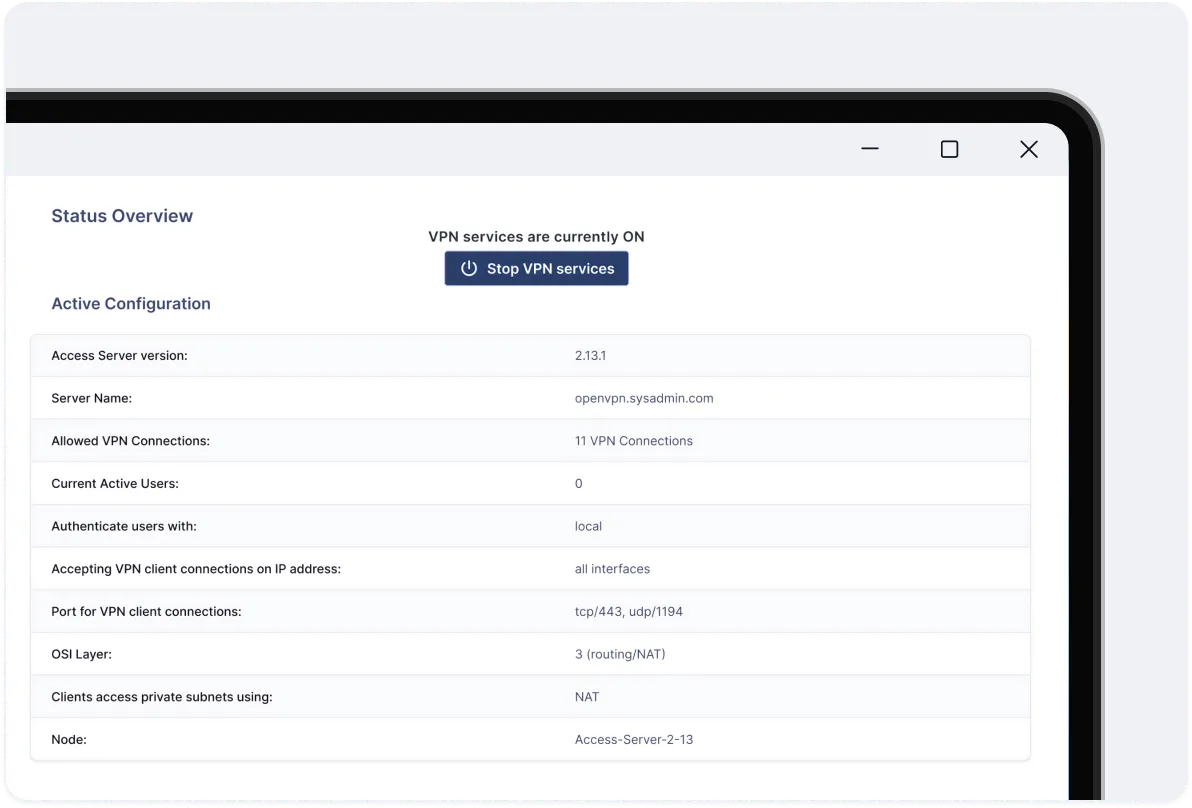
Task: Click the 11 VPN Connections value
Action: (633, 440)
